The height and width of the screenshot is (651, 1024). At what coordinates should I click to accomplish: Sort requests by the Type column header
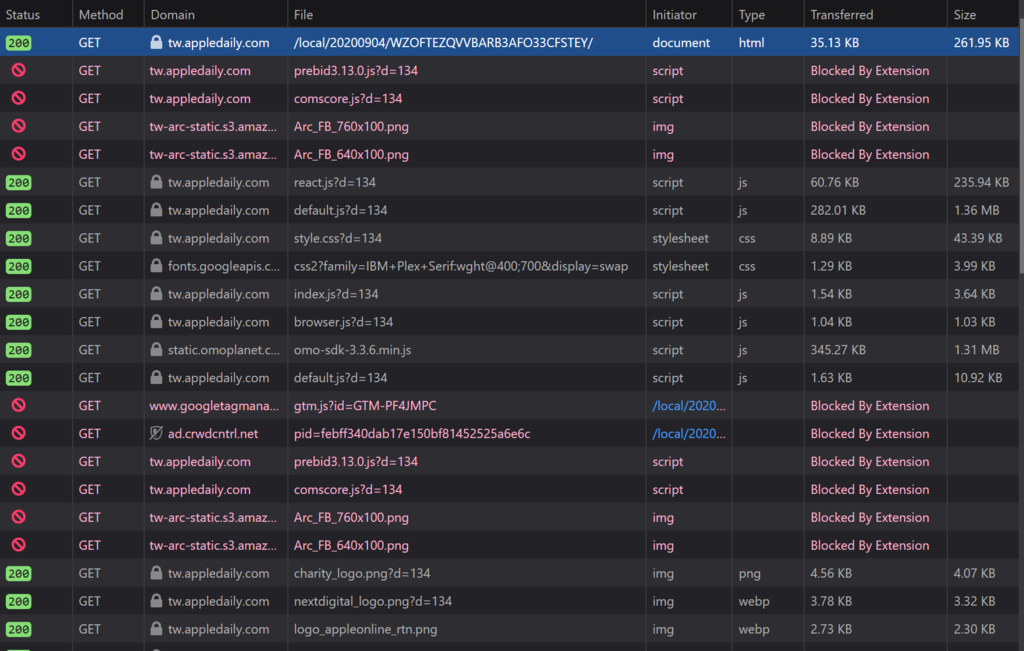[768, 14]
